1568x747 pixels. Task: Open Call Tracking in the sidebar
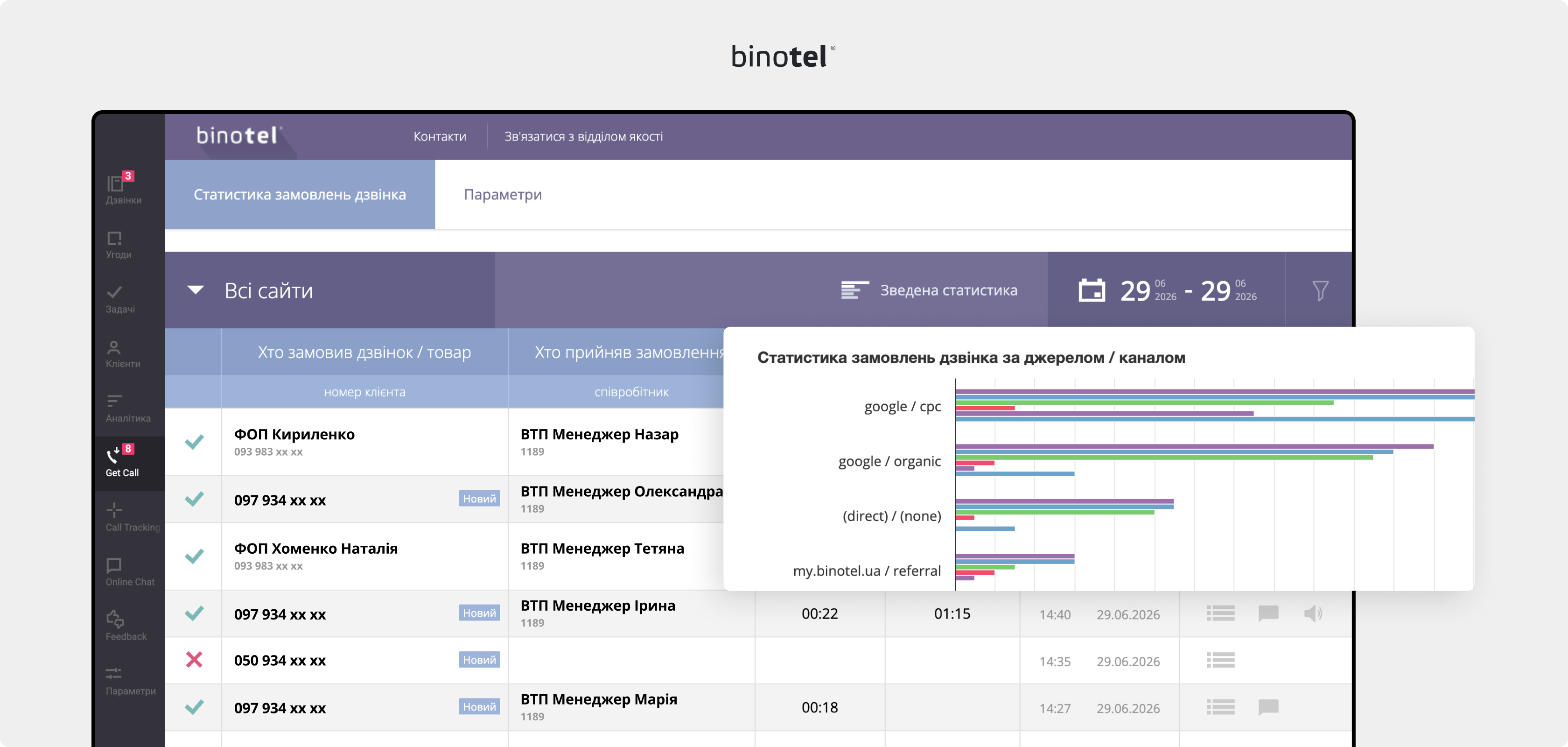(132, 518)
